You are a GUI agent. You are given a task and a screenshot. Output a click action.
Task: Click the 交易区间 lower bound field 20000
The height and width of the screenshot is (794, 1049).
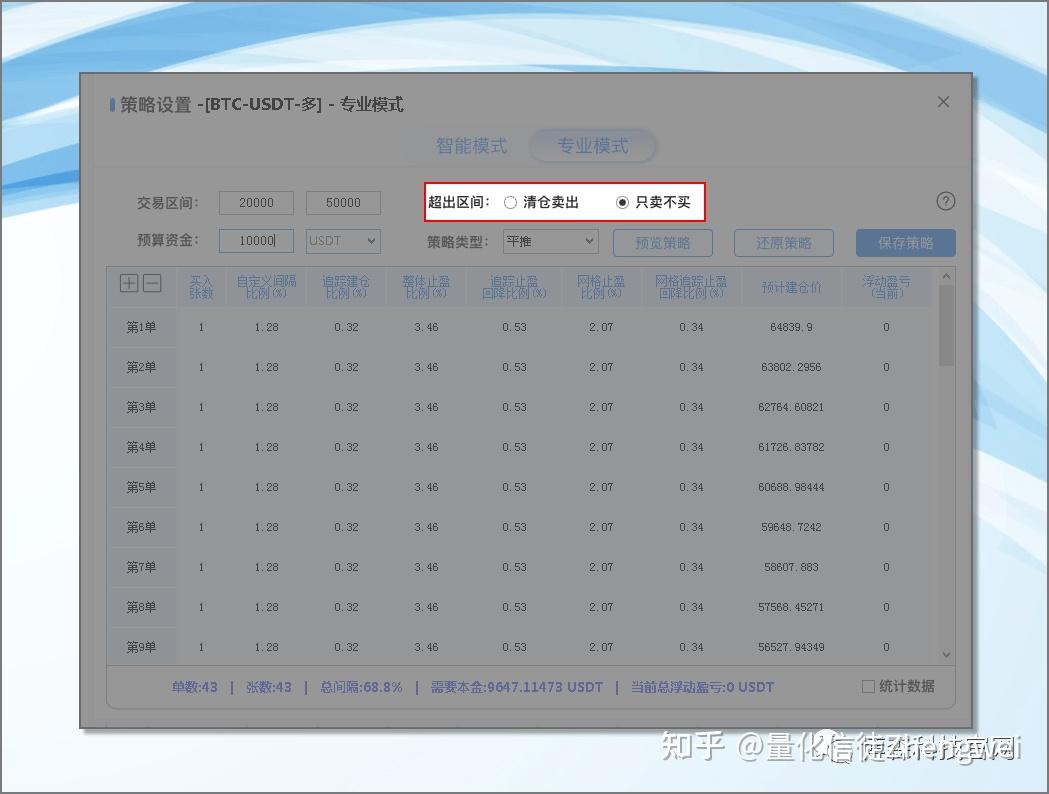tap(256, 203)
